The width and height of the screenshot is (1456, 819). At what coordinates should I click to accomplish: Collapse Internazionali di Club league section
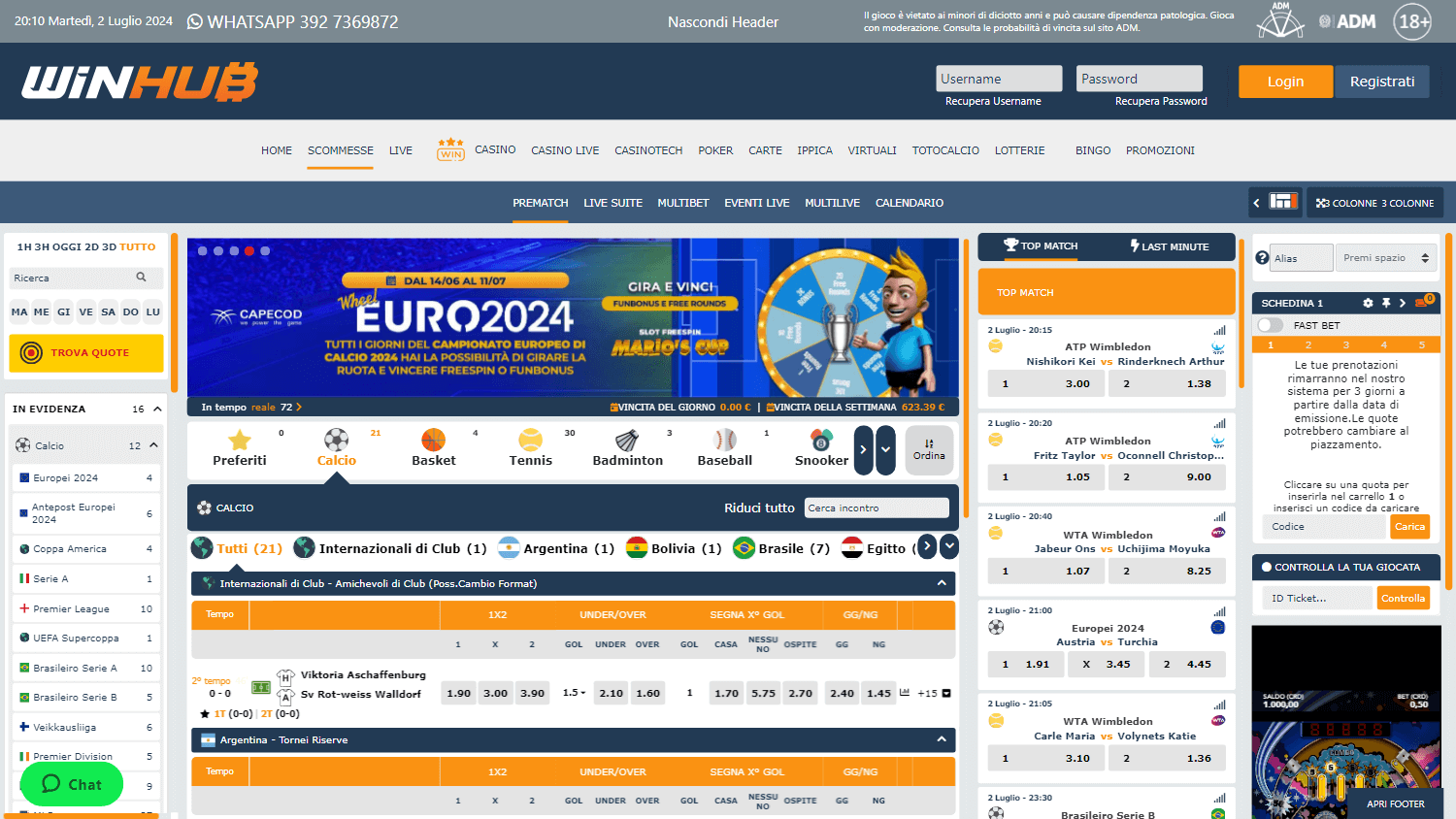tap(942, 583)
